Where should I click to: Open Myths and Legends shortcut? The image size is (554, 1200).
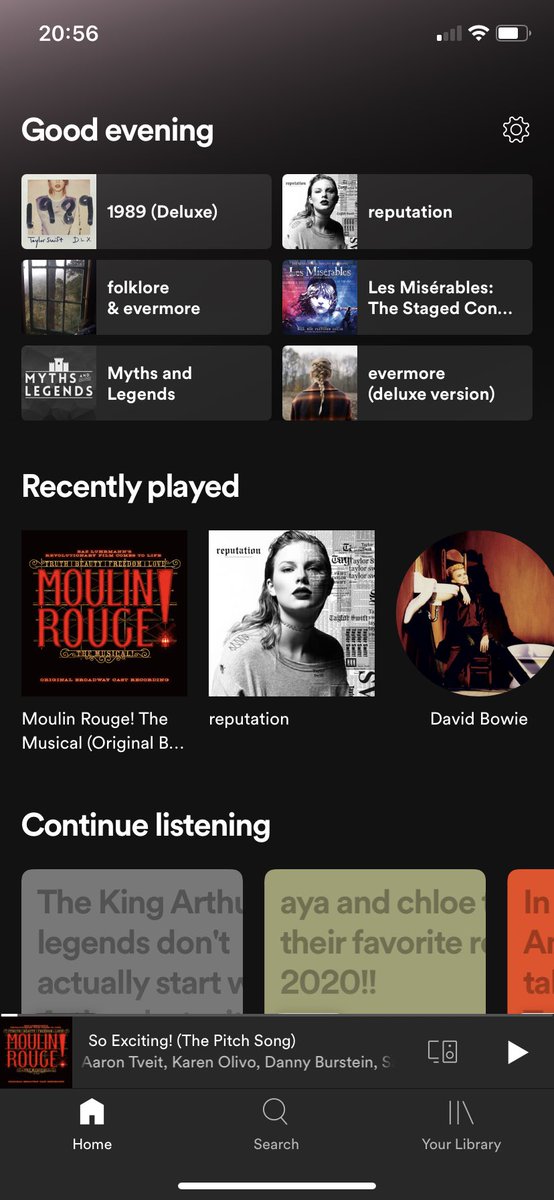pyautogui.click(x=146, y=383)
